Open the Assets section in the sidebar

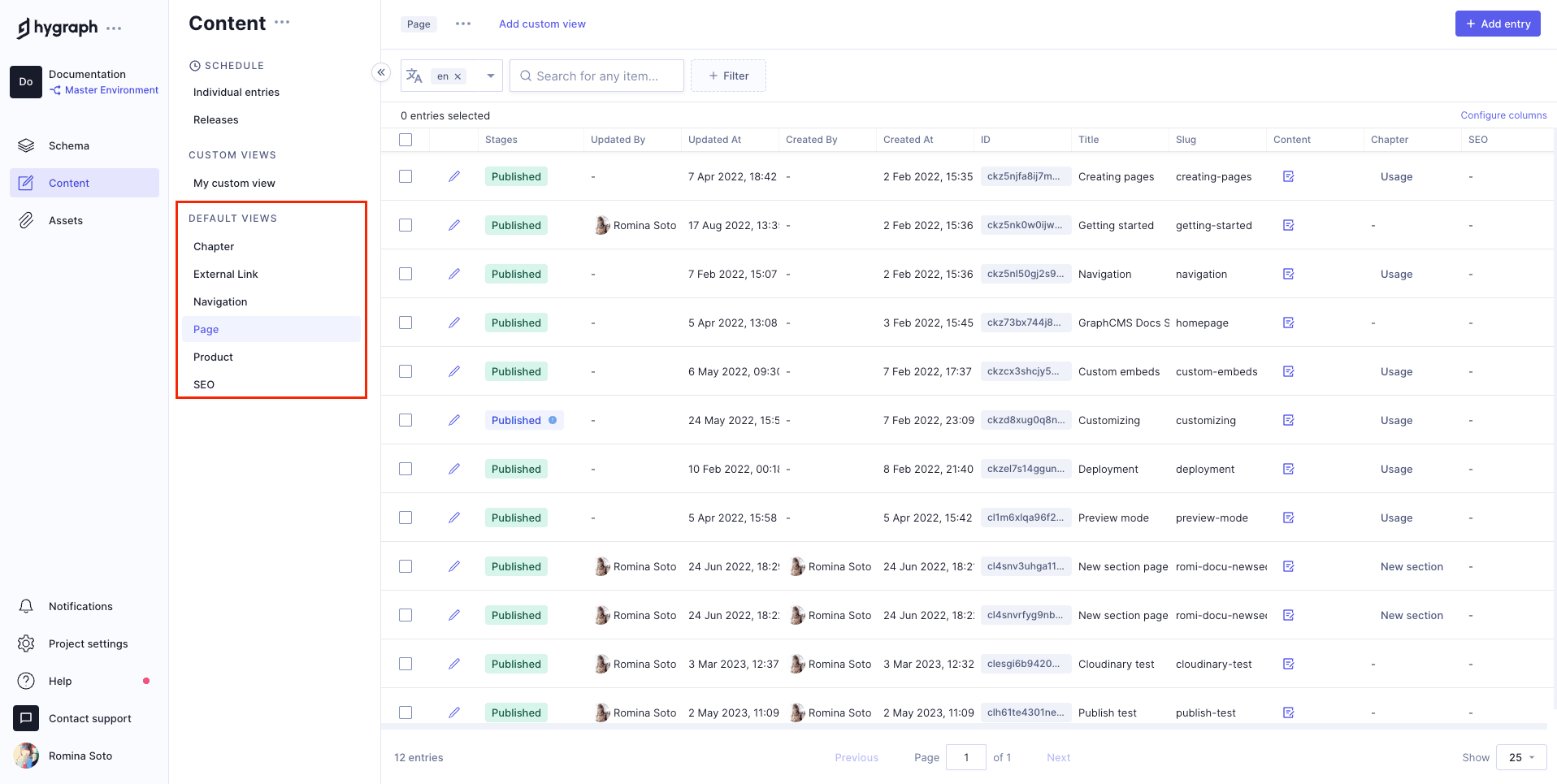(x=66, y=220)
